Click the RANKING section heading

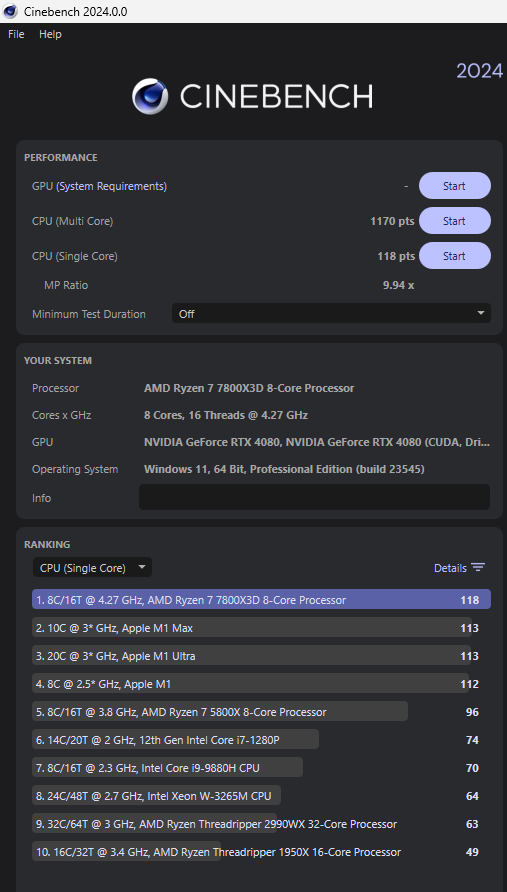coord(47,544)
